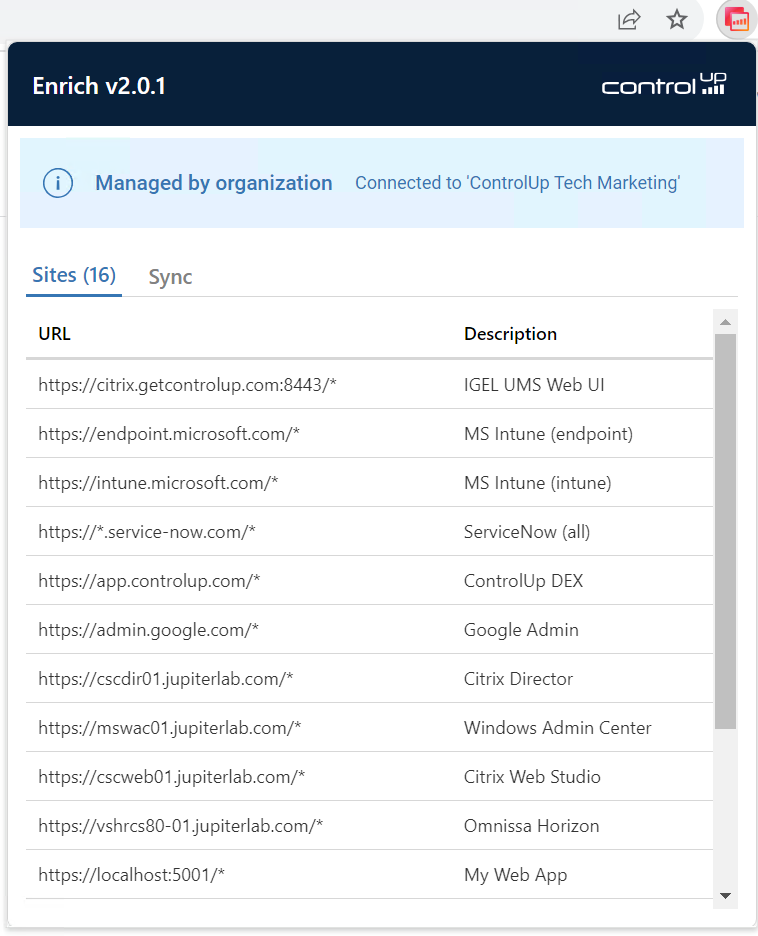This screenshot has width=758, height=936.
Task: Click the ControlUp DEX description
Action: (x=523, y=581)
